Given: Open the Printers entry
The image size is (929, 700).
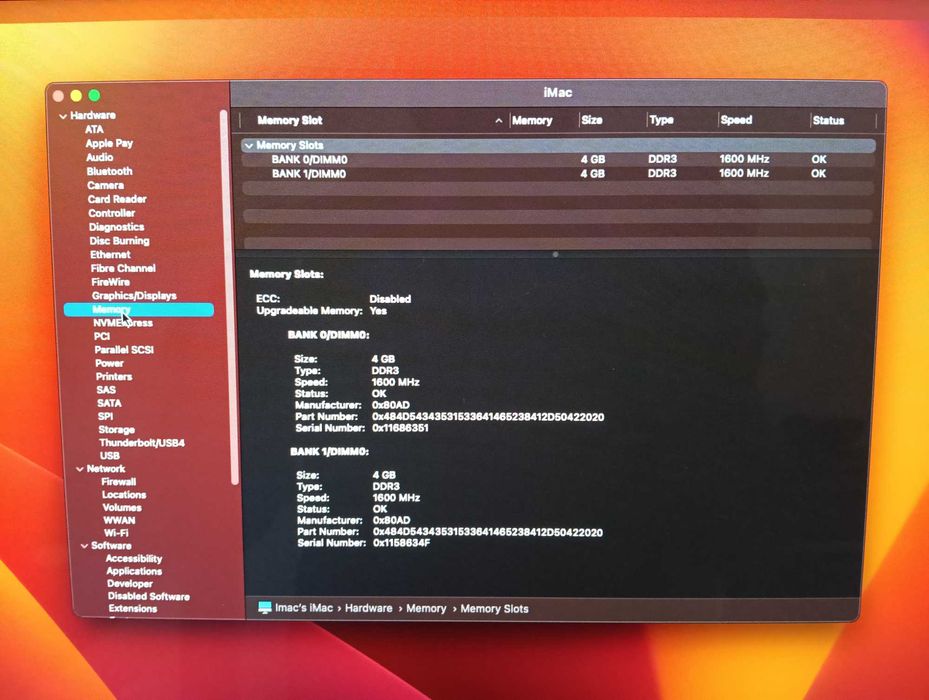Looking at the screenshot, I should click(x=114, y=377).
